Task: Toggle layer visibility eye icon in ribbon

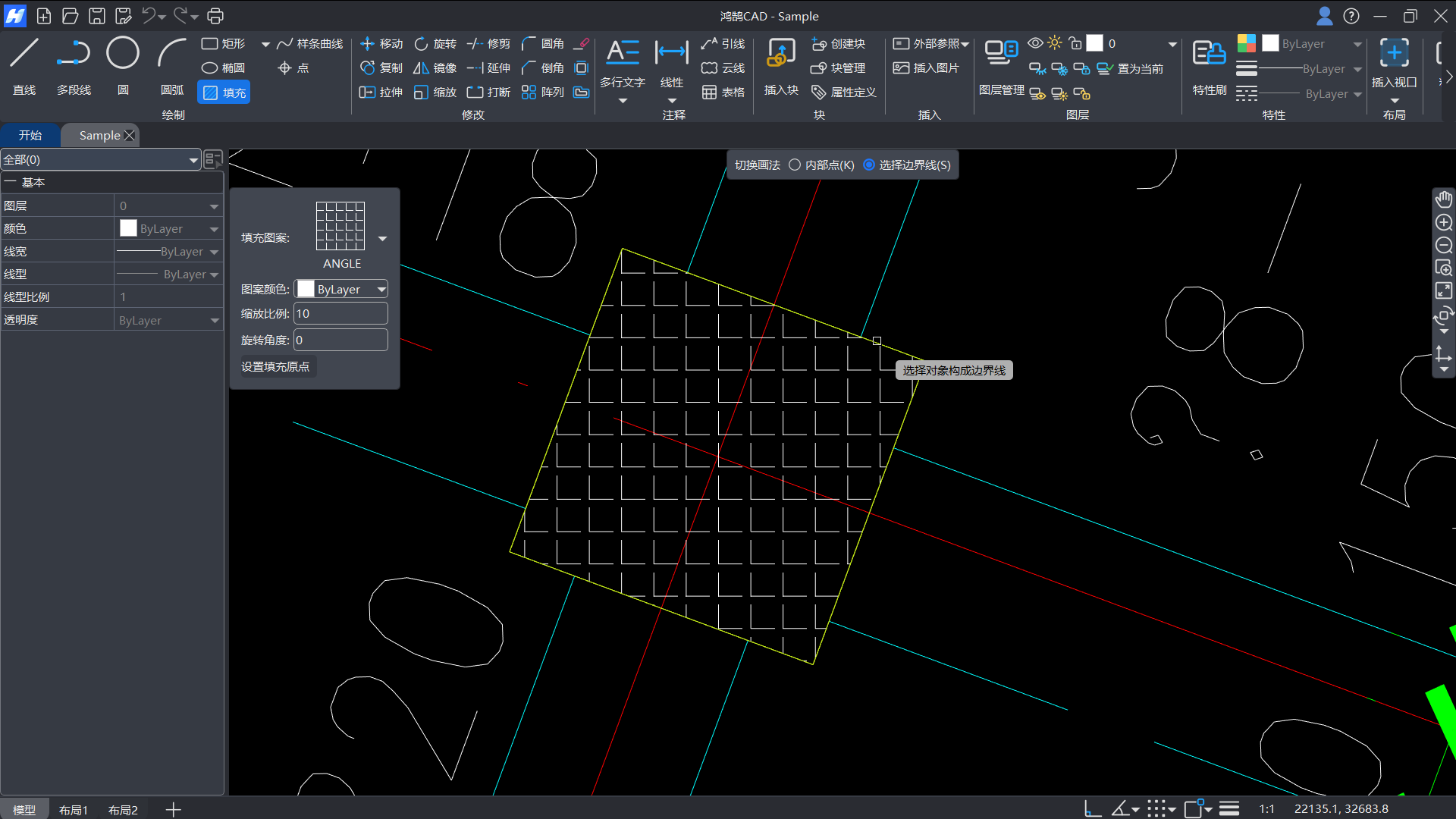Action: coord(1035,43)
